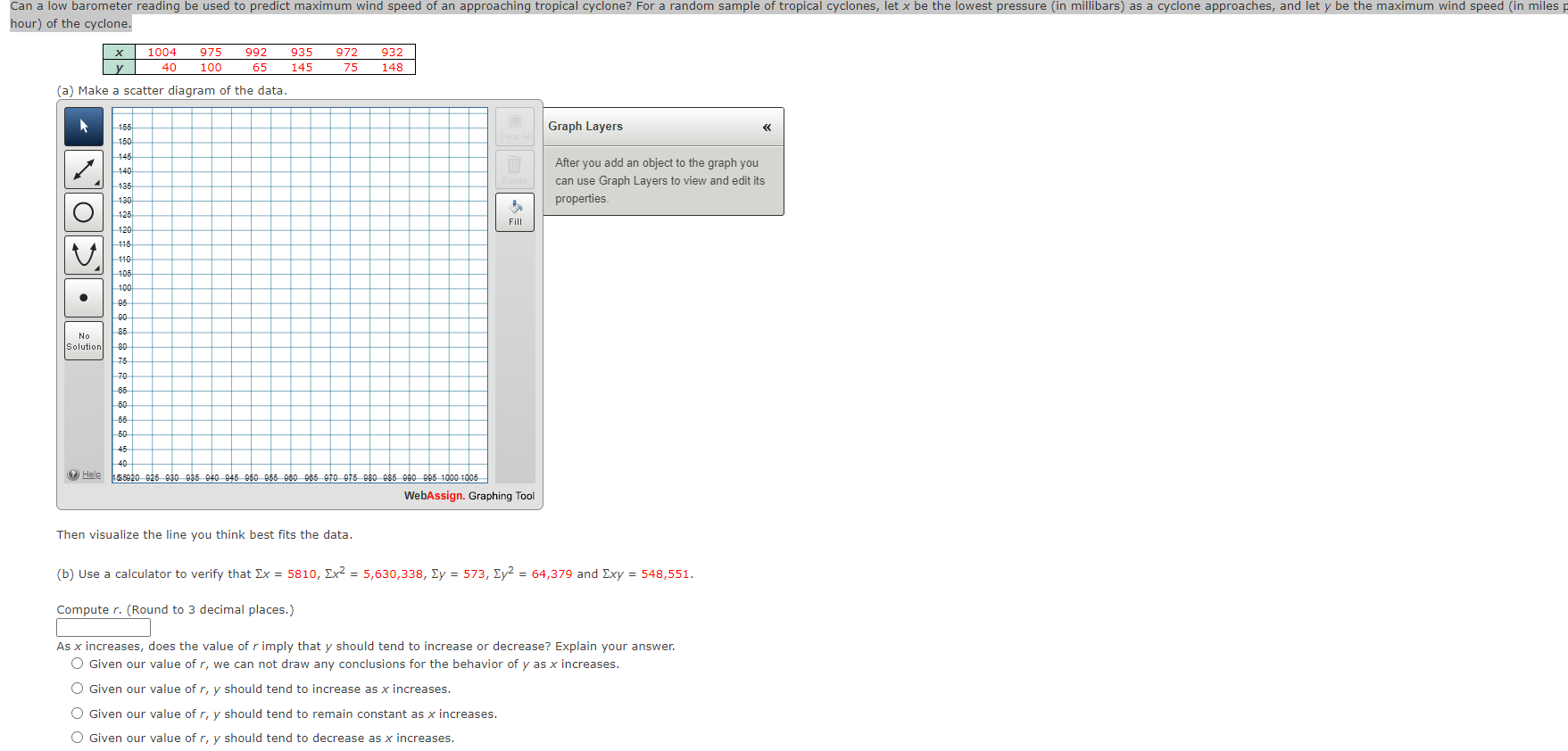Select the pointer arrow tool
This screenshot has width=1568, height=751.
pyautogui.click(x=84, y=127)
